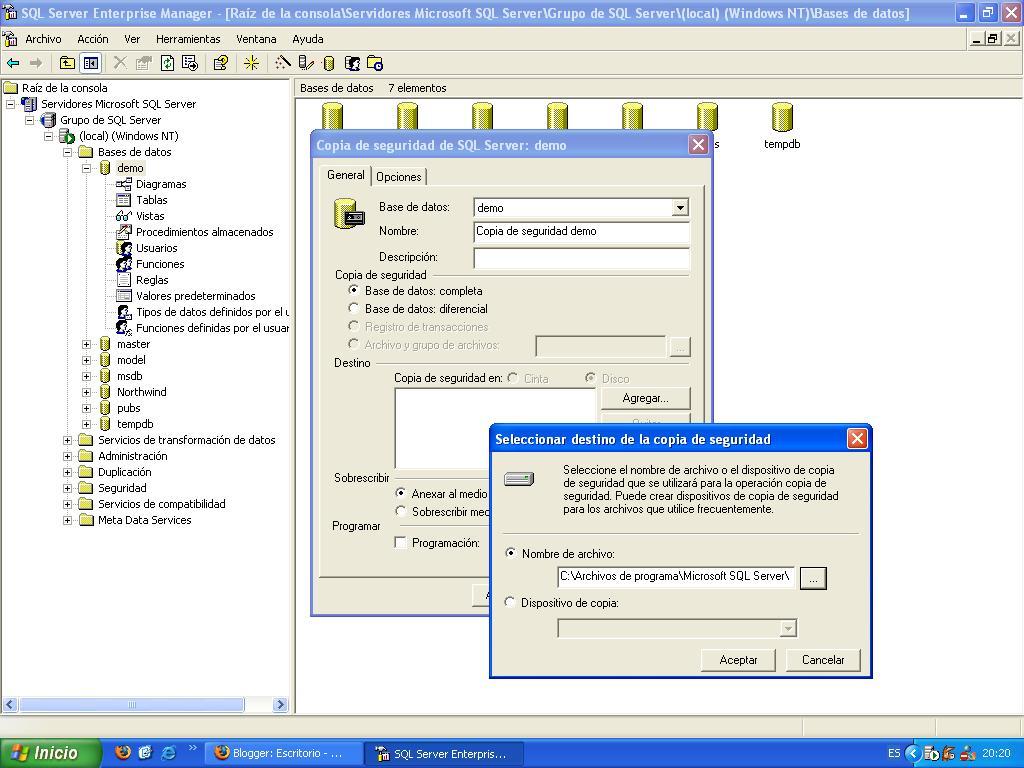Screen dimensions: 1024x768
Task: Select 'Base de datos: diferencial' radio button
Action: click(x=353, y=308)
